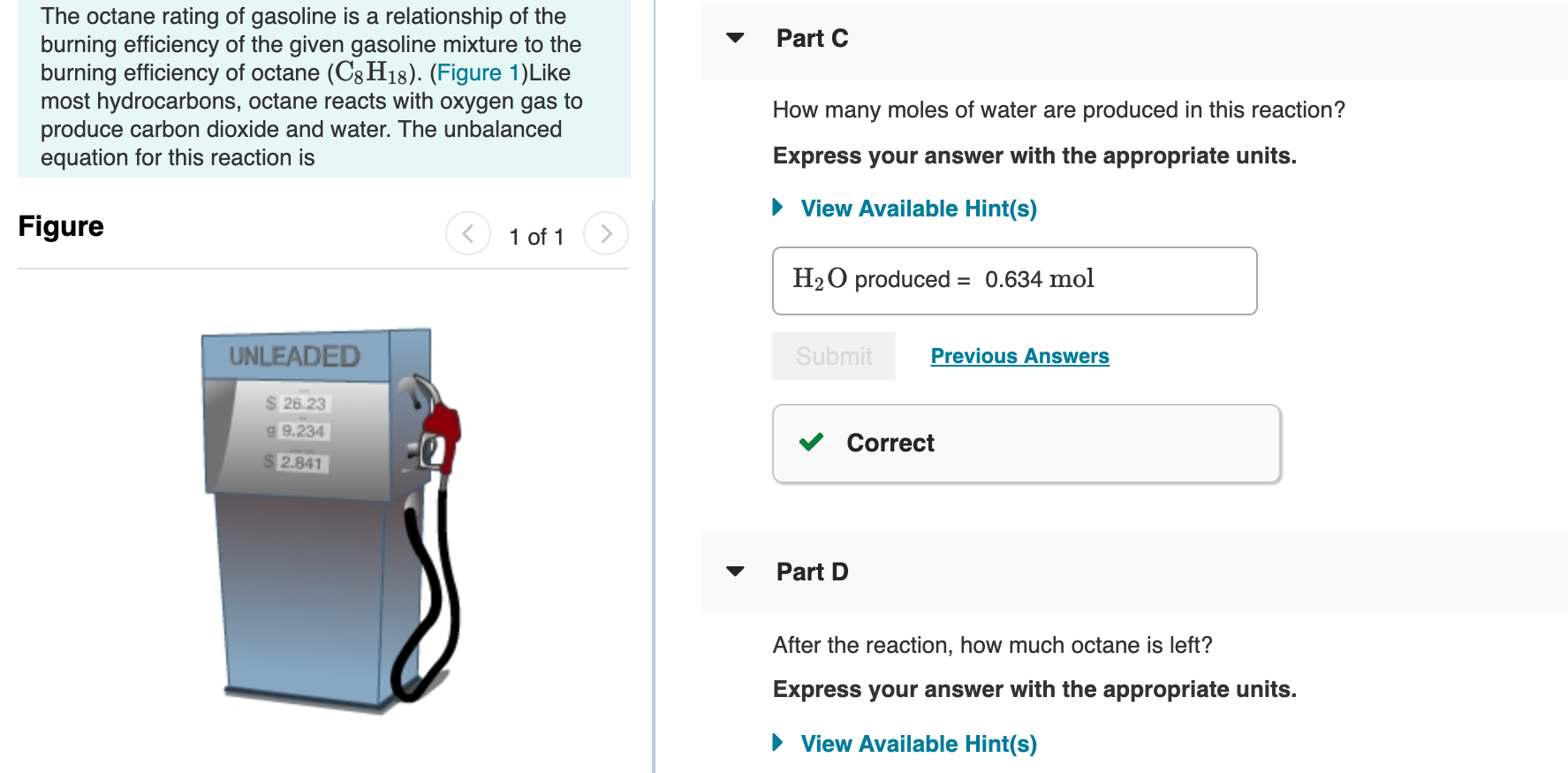Click the hint disclosure triangle in Part D

778,743
